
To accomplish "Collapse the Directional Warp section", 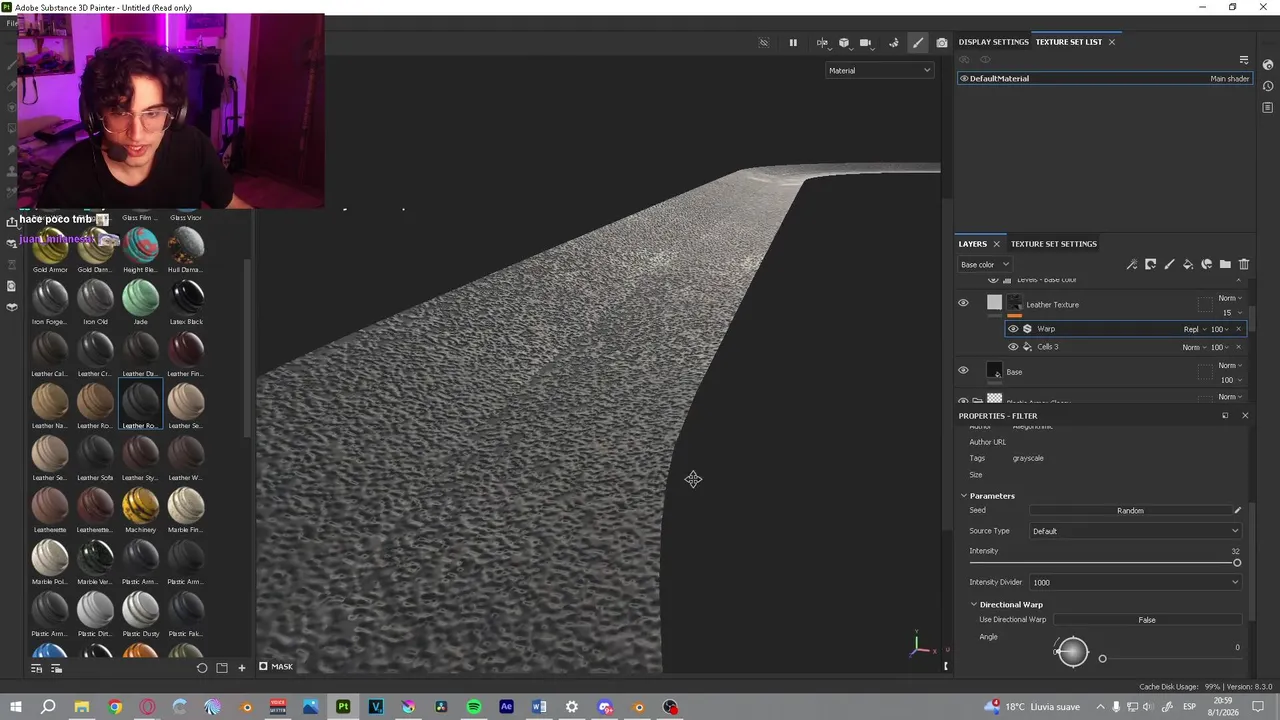I will 974,605.
